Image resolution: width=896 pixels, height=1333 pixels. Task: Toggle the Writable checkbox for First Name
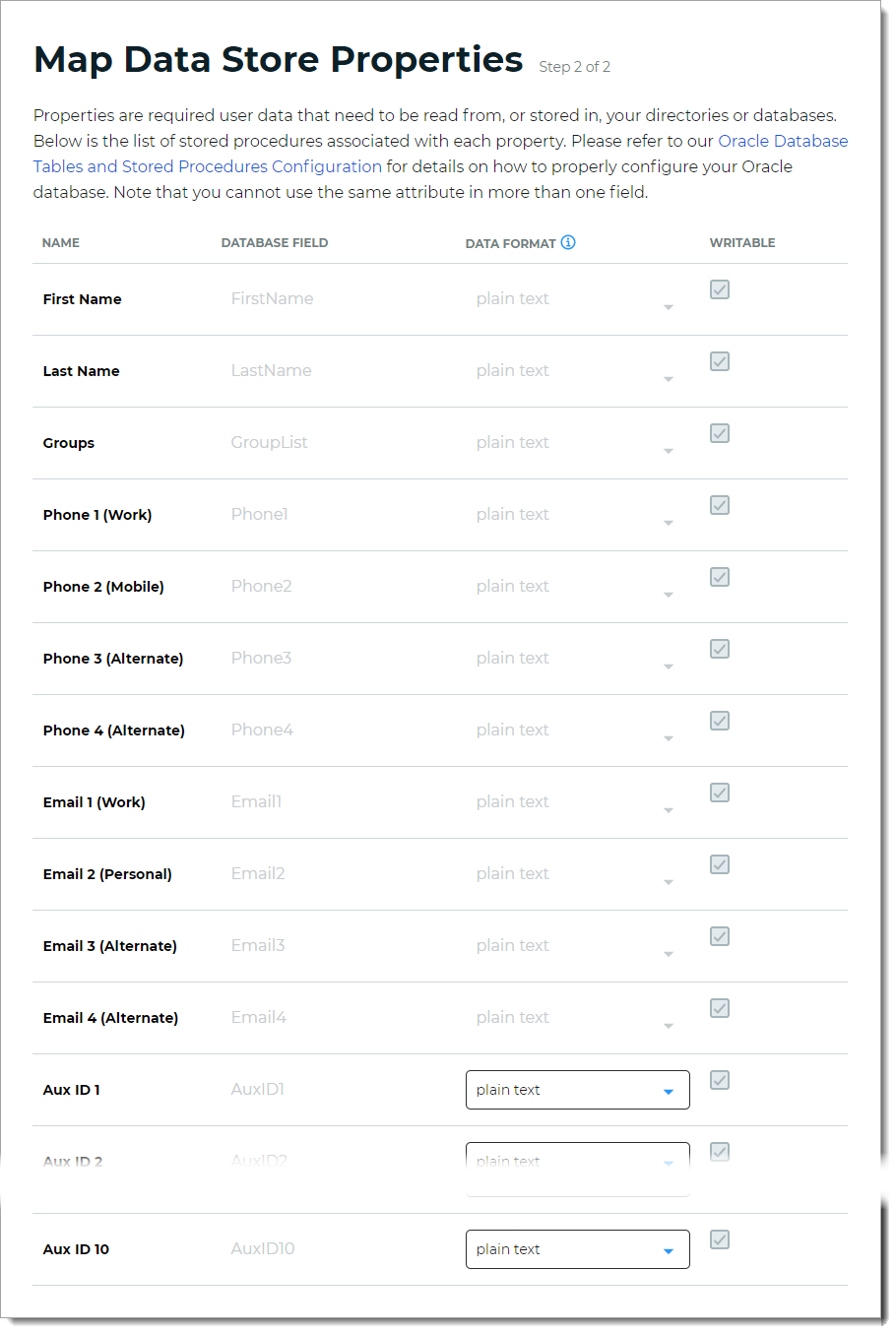[719, 288]
